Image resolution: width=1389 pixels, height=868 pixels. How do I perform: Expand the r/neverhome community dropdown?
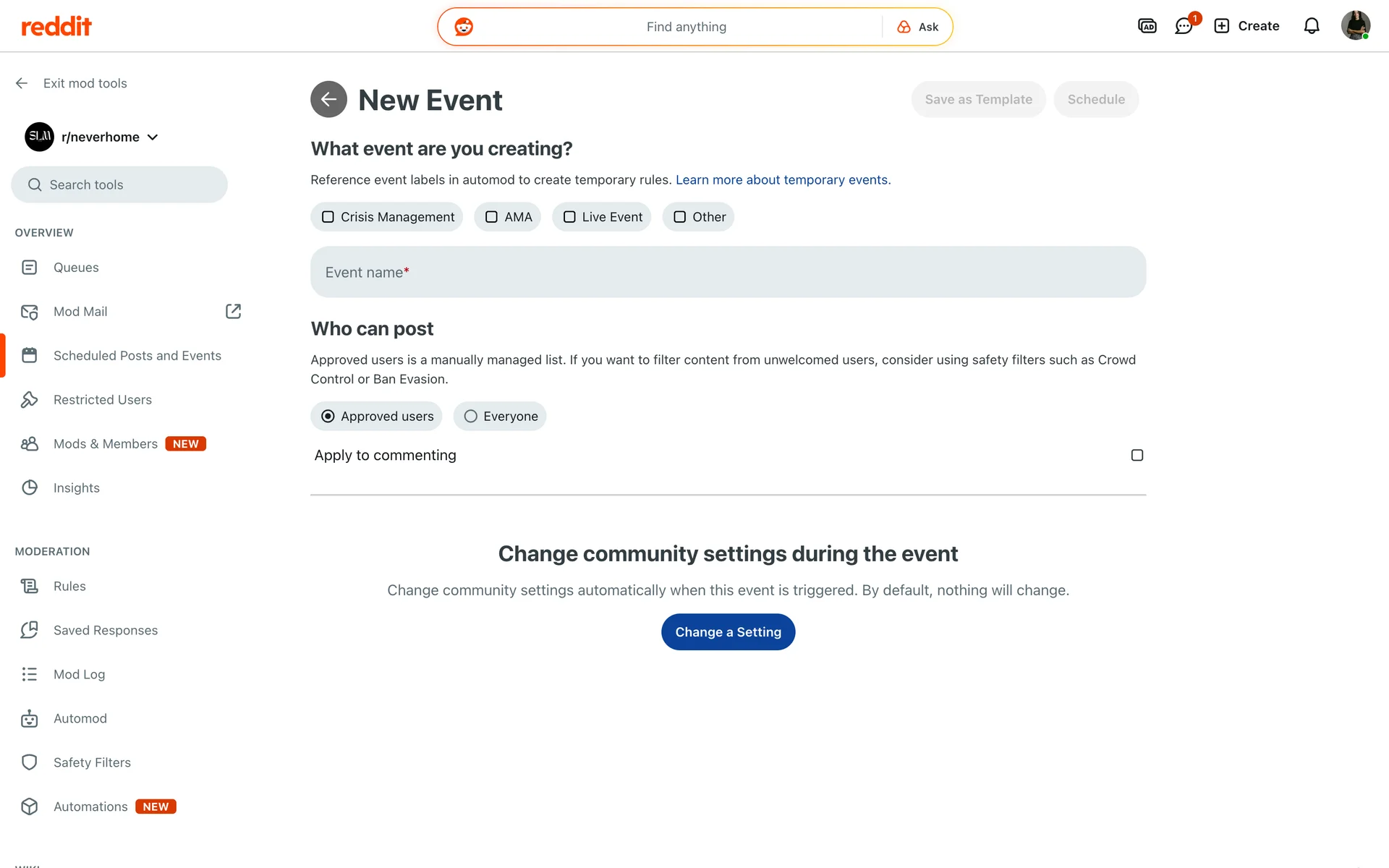coord(152,137)
